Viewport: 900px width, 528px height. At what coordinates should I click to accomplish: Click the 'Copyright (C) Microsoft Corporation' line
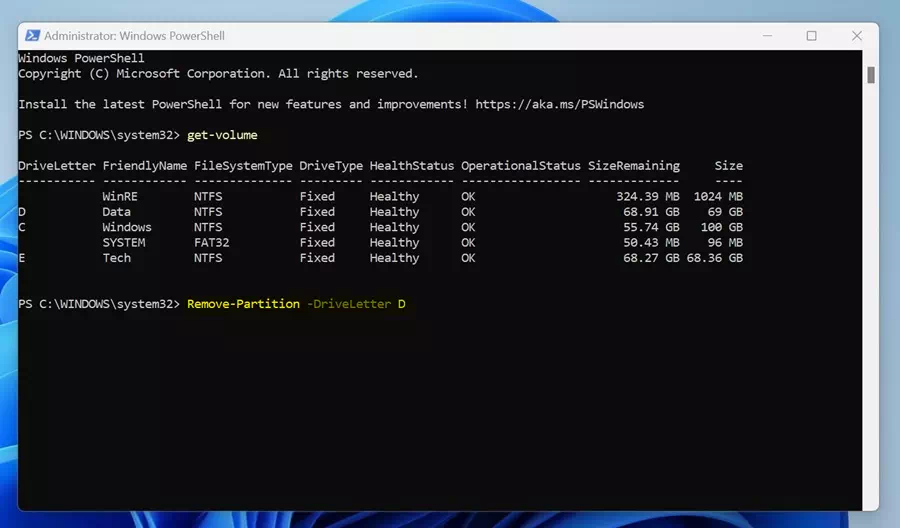coord(218,74)
